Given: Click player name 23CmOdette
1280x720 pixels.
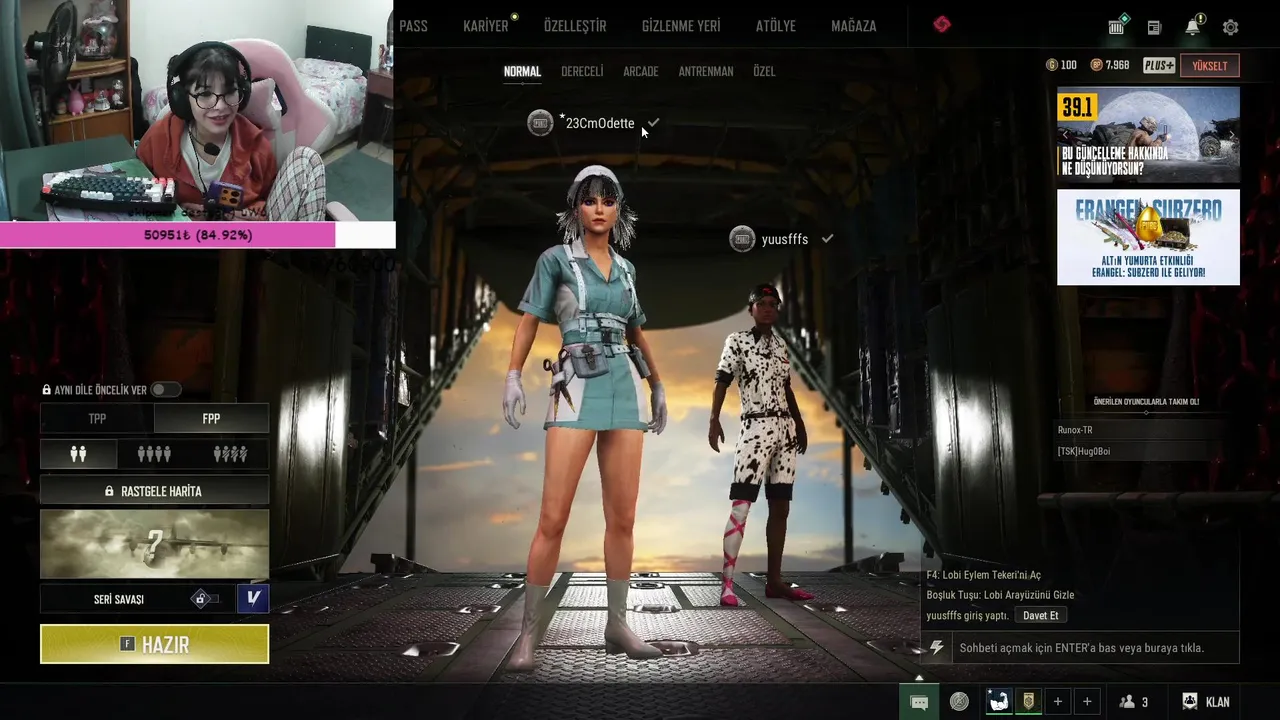Looking at the screenshot, I should pyautogui.click(x=599, y=123).
